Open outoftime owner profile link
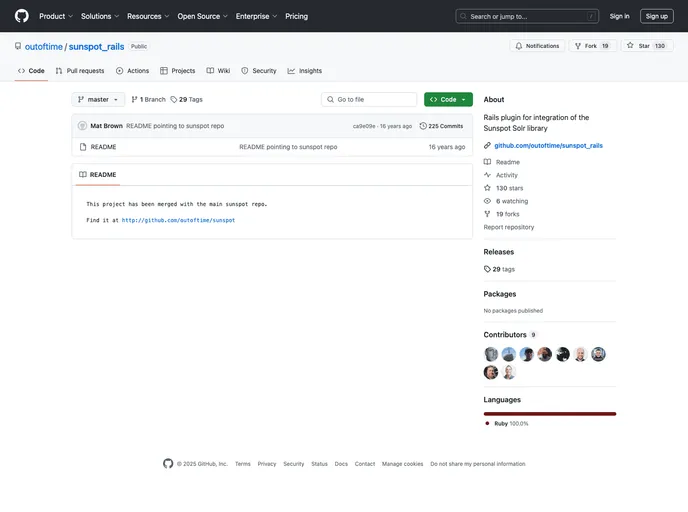This screenshot has height=512, width=688. 43,47
